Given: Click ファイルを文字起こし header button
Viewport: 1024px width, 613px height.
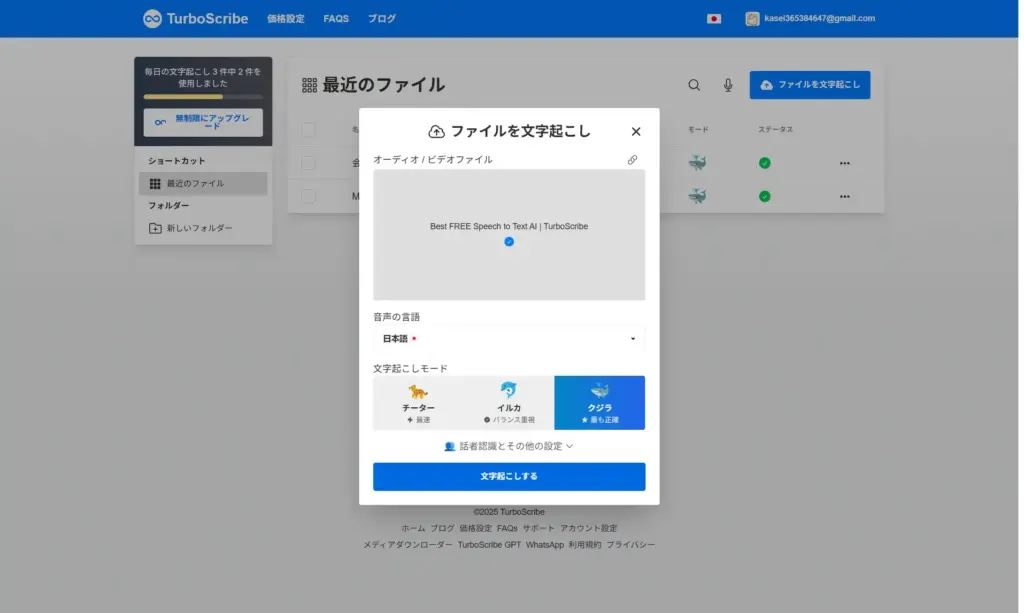Looking at the screenshot, I should tap(810, 85).
